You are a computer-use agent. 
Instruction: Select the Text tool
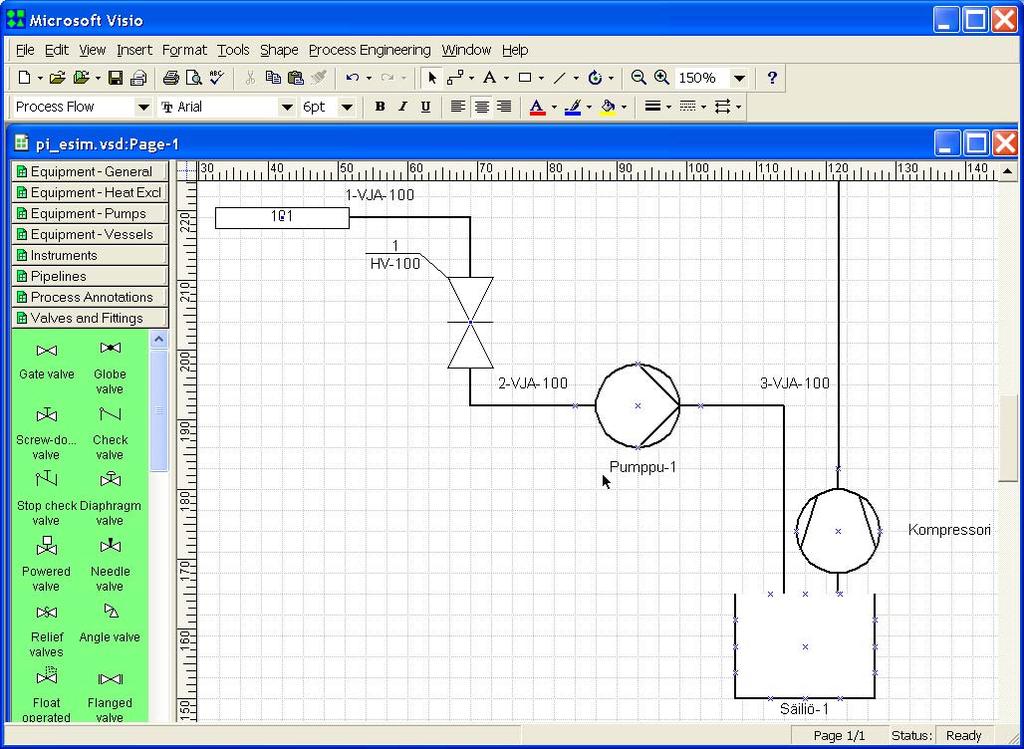(x=489, y=78)
